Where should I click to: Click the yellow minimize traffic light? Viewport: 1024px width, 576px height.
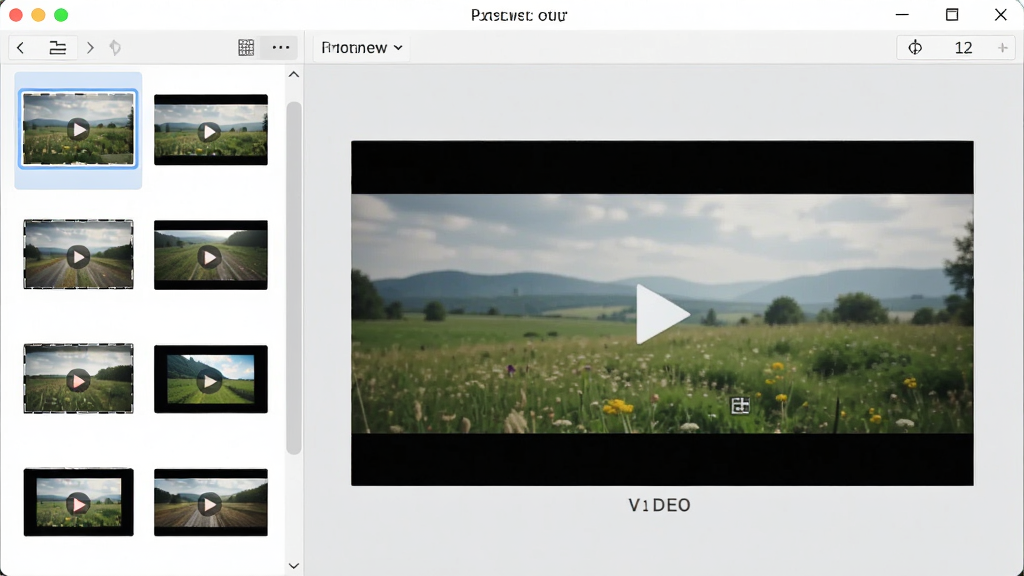[39, 15]
